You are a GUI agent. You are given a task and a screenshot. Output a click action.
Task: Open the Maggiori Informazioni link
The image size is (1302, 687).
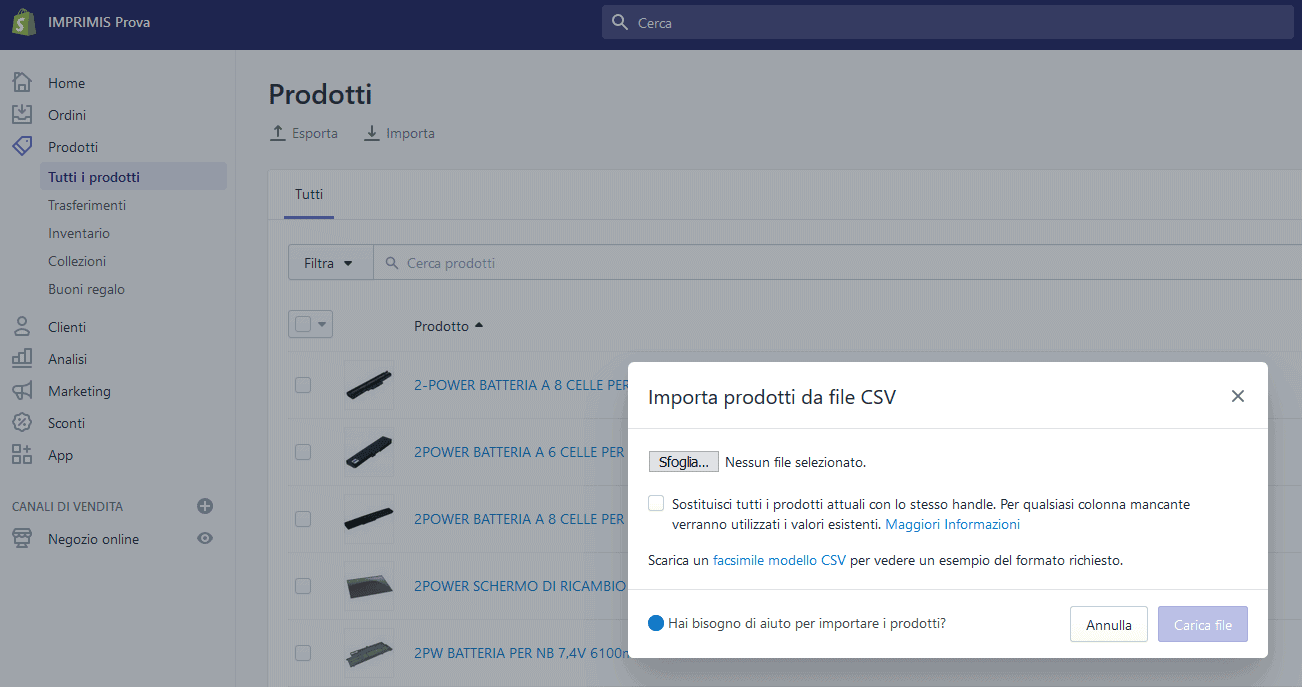(x=953, y=524)
